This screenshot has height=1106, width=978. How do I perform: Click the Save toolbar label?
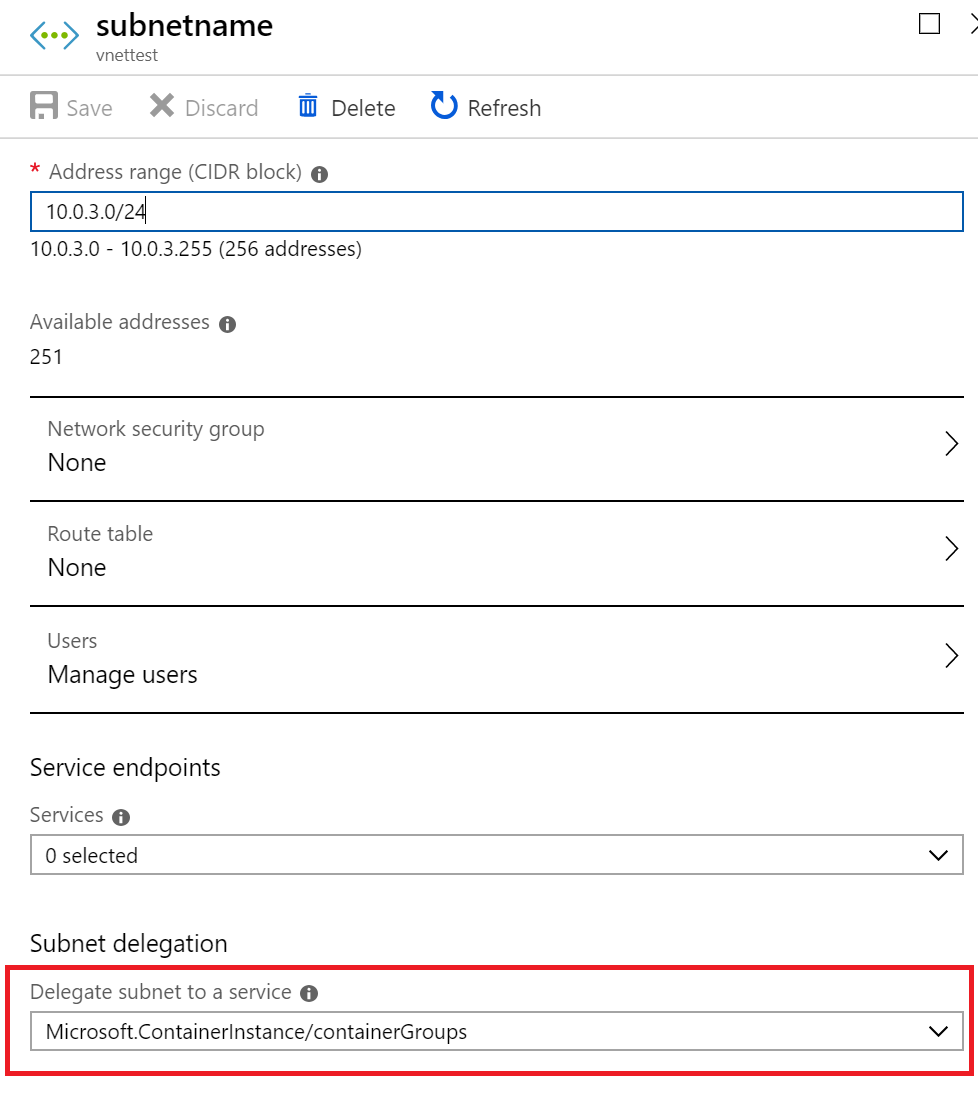(x=90, y=108)
